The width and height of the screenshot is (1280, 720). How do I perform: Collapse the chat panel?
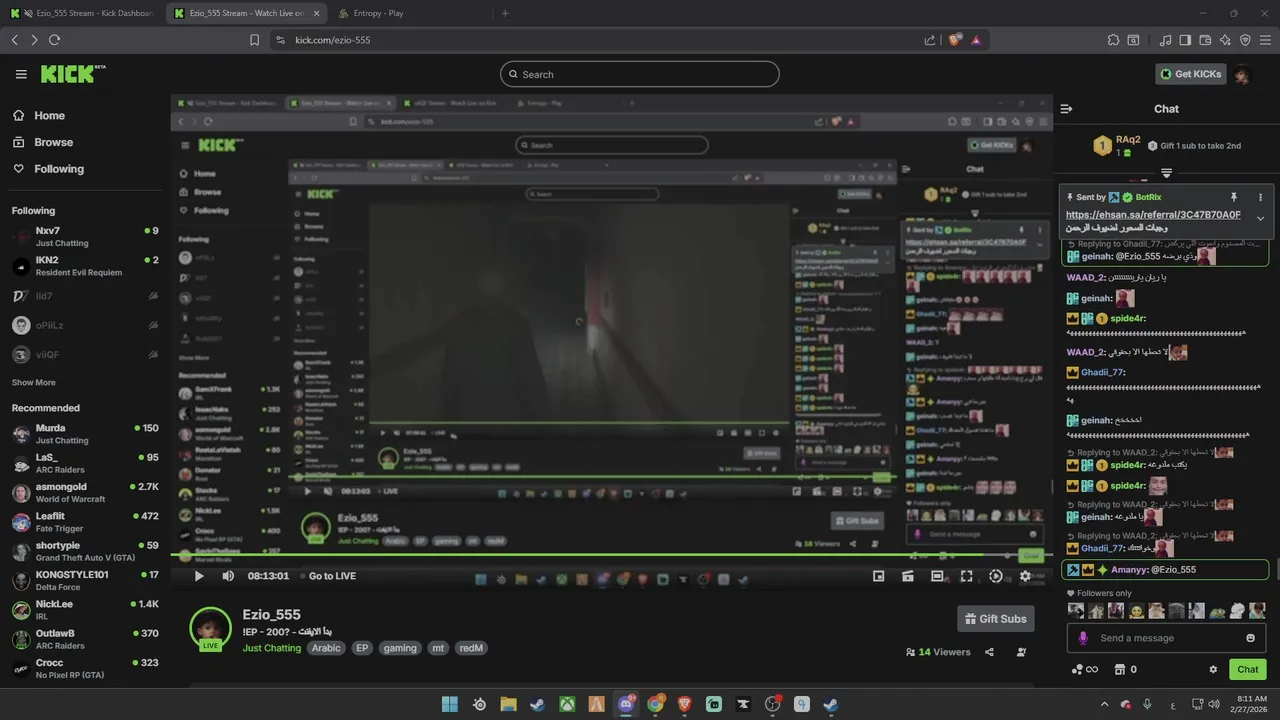point(1067,109)
